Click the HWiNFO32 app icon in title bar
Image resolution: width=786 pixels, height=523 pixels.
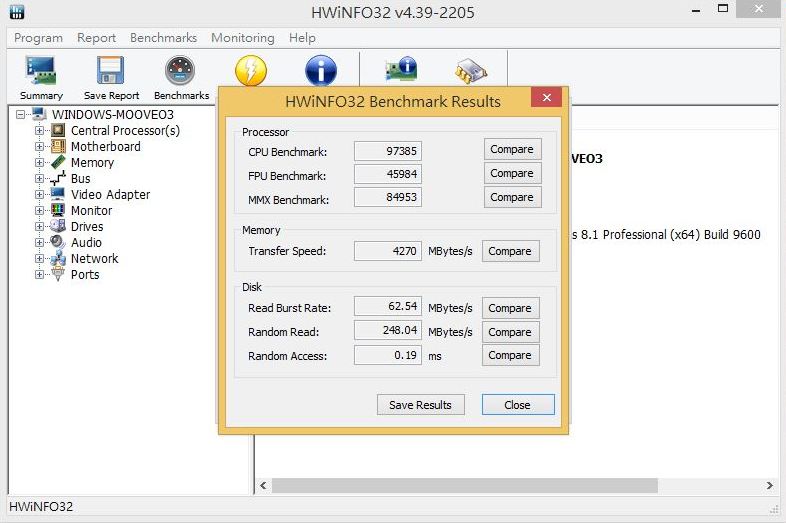point(17,12)
